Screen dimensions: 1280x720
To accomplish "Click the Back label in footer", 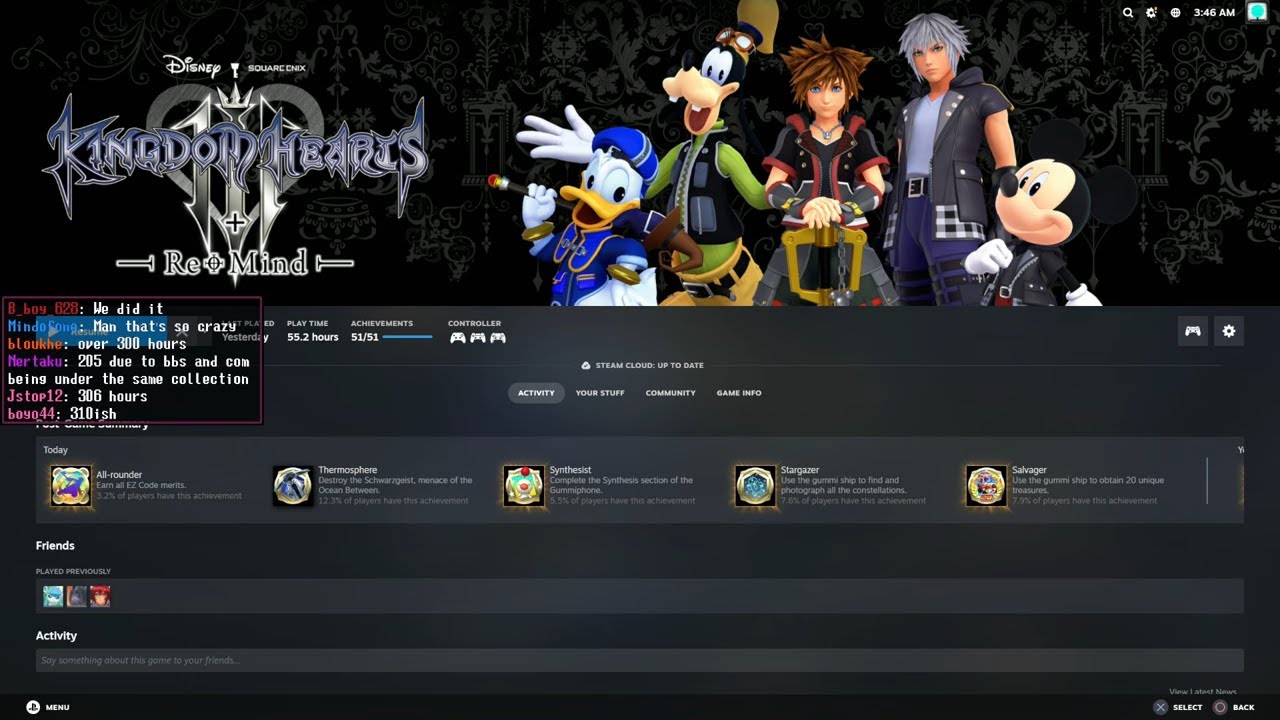I will click(x=1243, y=707).
